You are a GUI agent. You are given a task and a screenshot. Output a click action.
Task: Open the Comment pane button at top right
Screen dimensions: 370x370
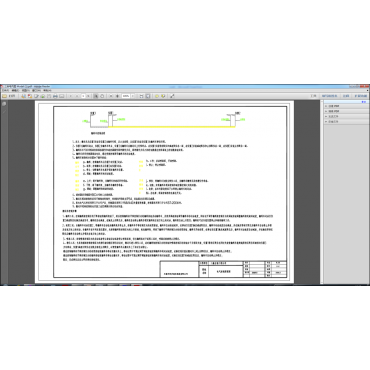coord(346,96)
